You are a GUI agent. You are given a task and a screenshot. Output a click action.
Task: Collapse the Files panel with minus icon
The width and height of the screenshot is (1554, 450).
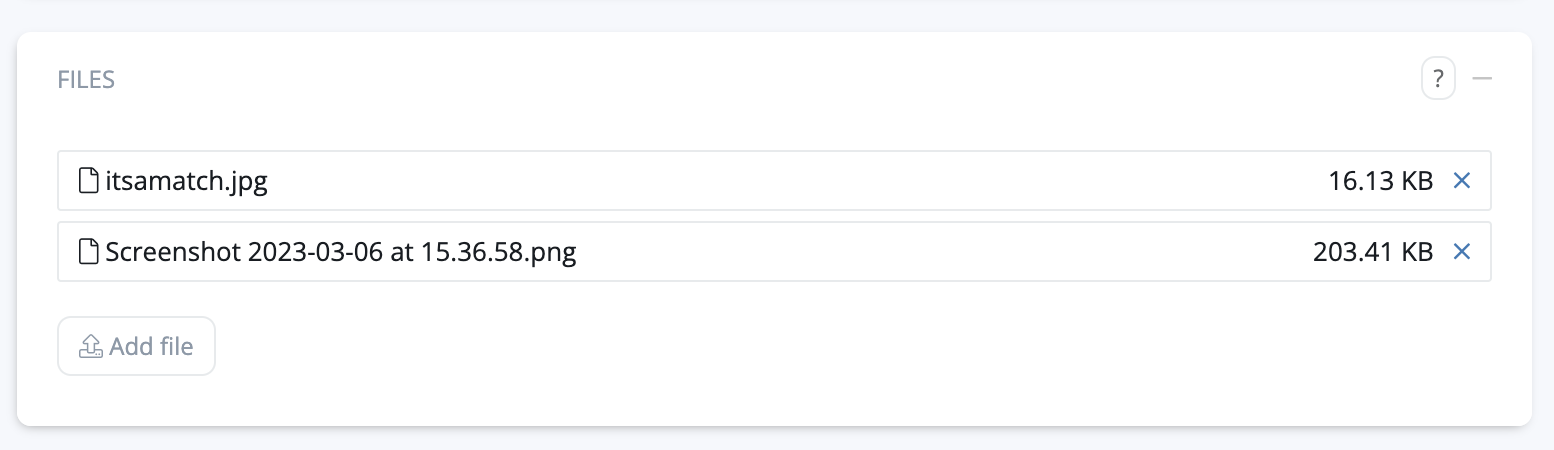1482,79
